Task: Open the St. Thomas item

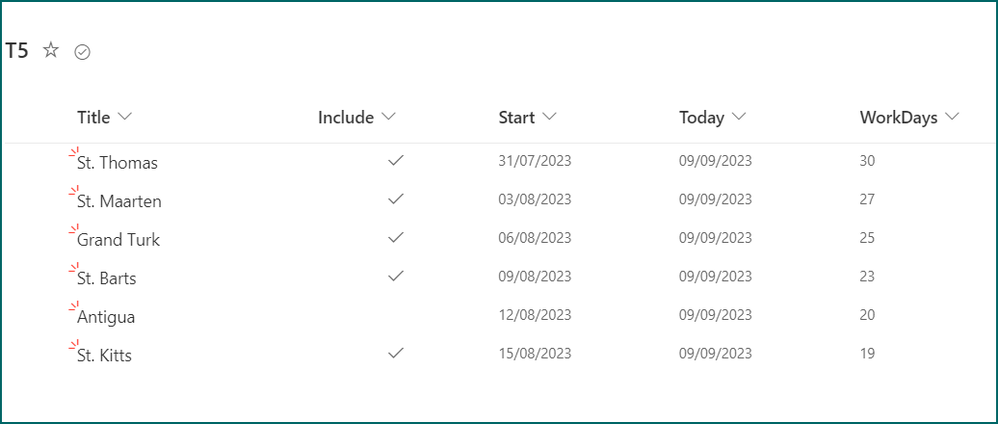Action: click(117, 162)
